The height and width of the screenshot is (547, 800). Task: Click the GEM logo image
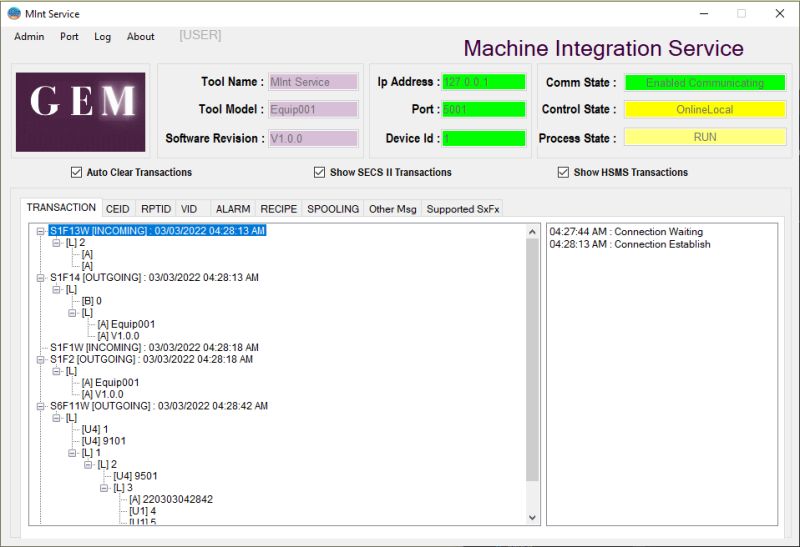(81, 112)
